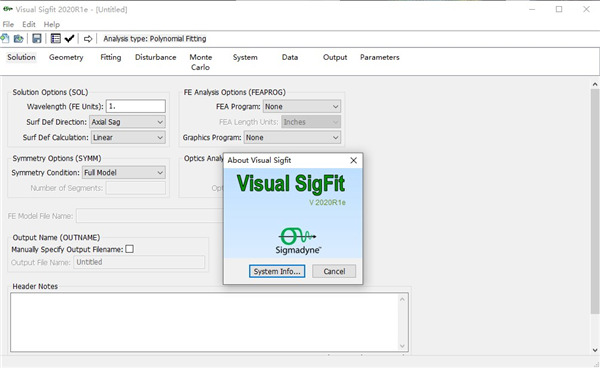Image resolution: width=600 pixels, height=368 pixels.
Task: Close the About Visual Sigfit dialog
Action: click(x=354, y=160)
